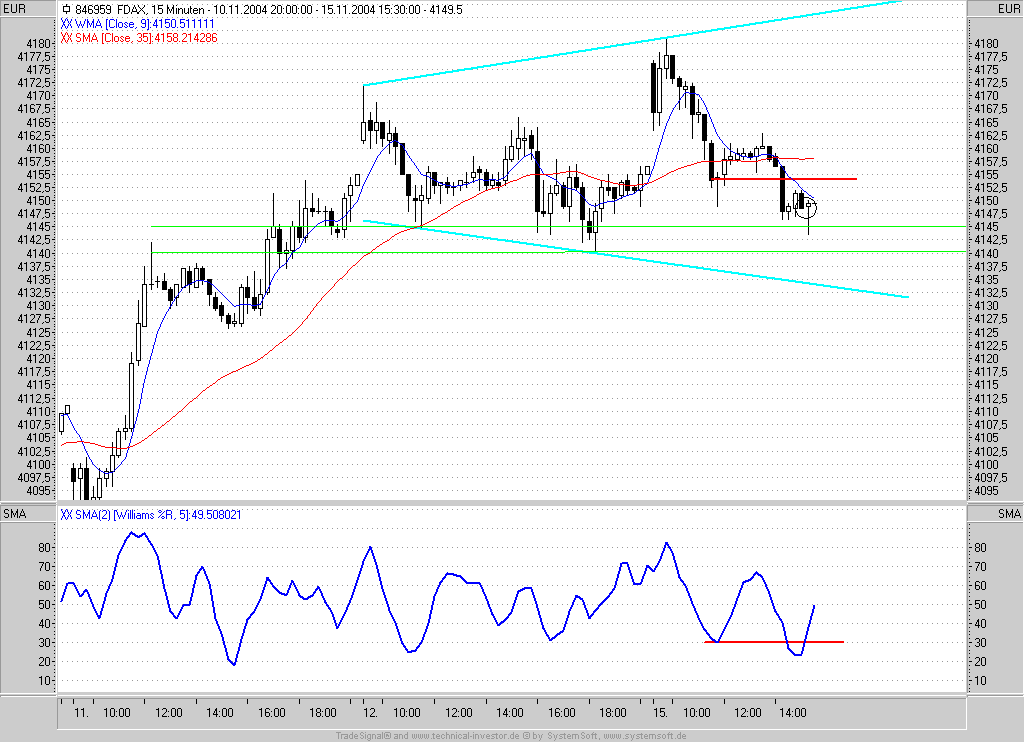The width and height of the screenshot is (1024, 742).
Task: Select the red horizontal line in Williams panel
Action: (x=774, y=642)
